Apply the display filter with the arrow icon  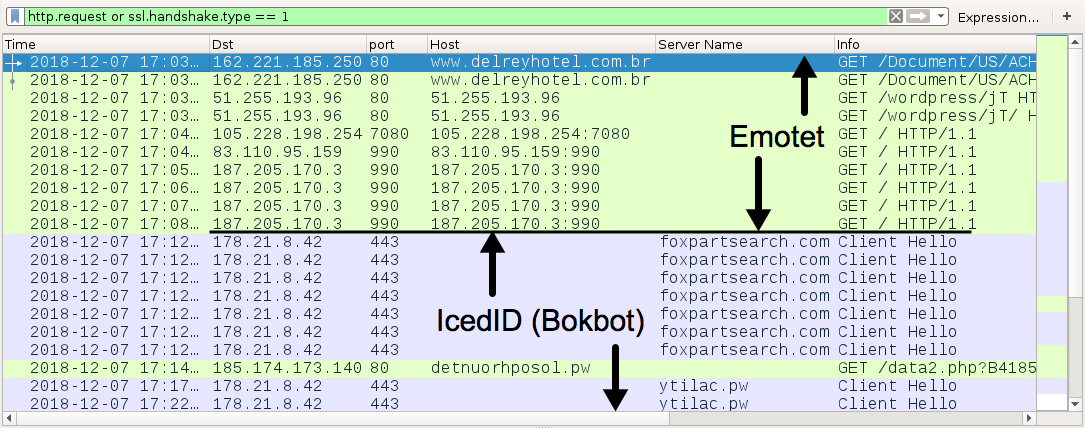point(918,16)
